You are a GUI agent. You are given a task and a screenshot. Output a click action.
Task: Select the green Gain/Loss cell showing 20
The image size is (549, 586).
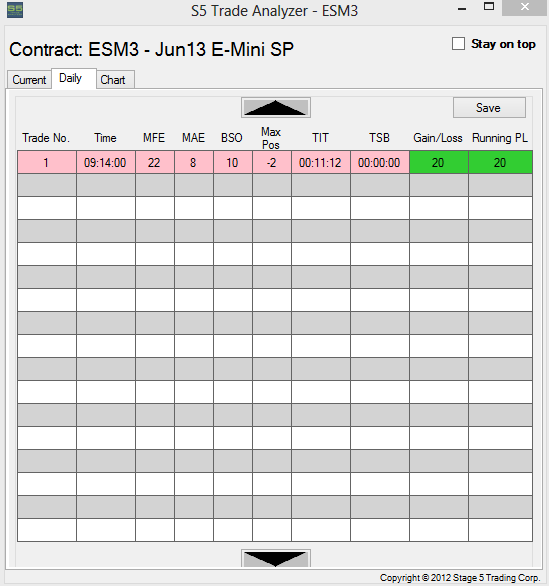pos(439,162)
